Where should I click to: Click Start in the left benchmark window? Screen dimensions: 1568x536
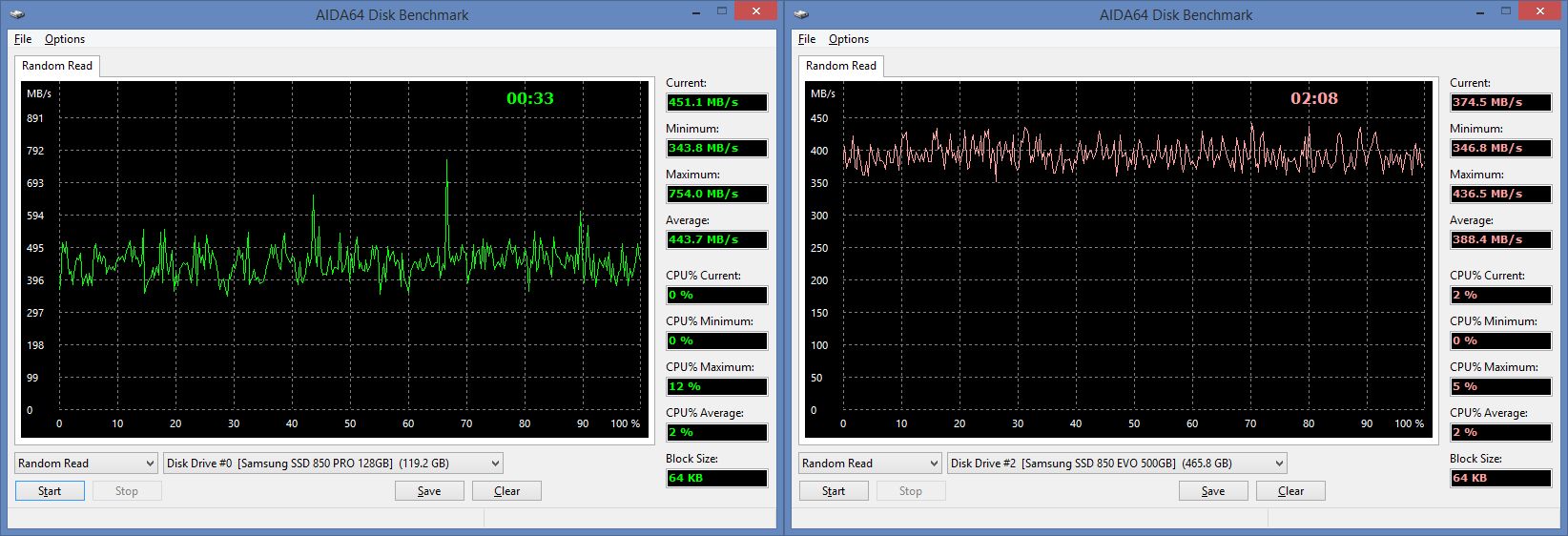tap(50, 491)
